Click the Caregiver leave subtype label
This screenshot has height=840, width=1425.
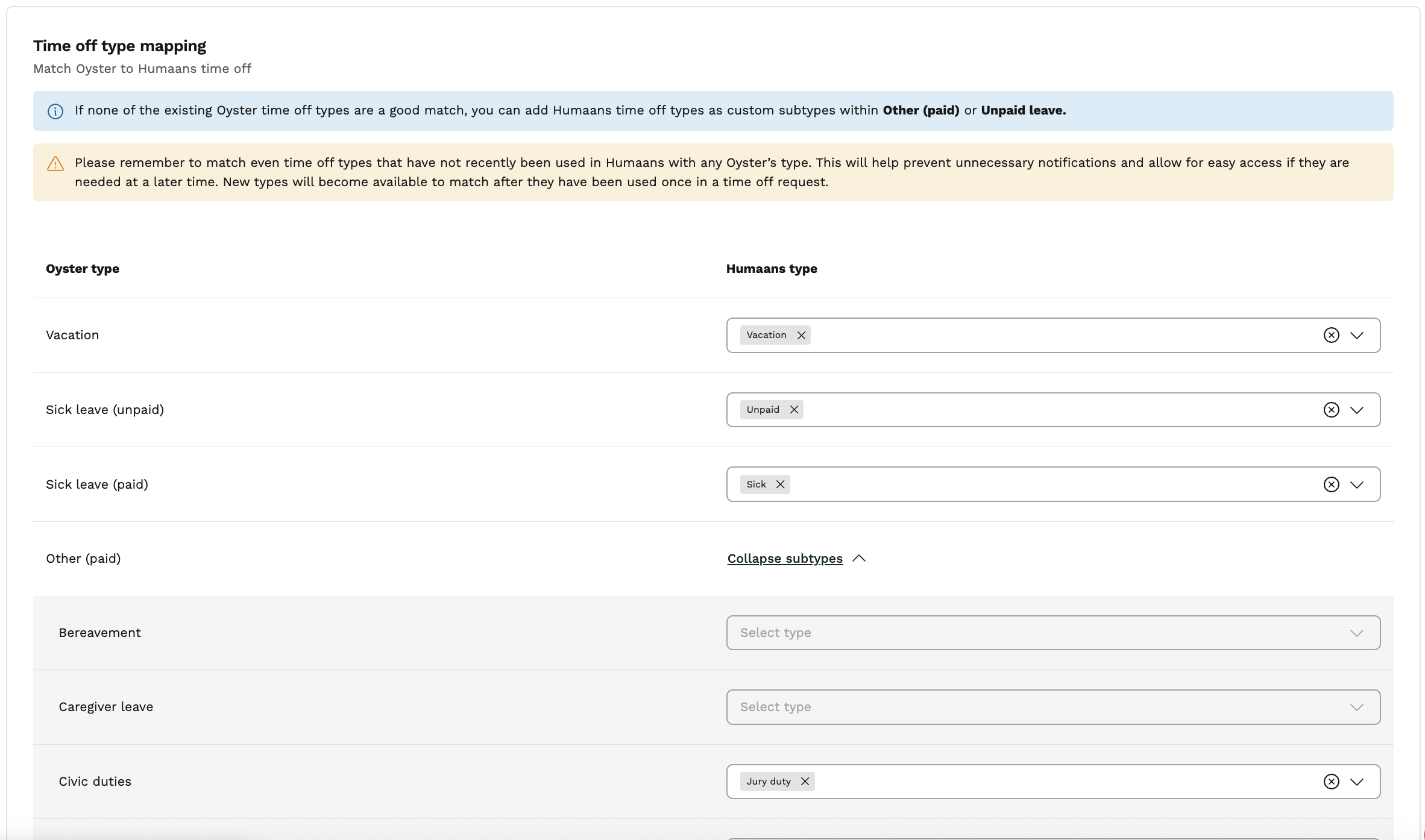point(106,707)
